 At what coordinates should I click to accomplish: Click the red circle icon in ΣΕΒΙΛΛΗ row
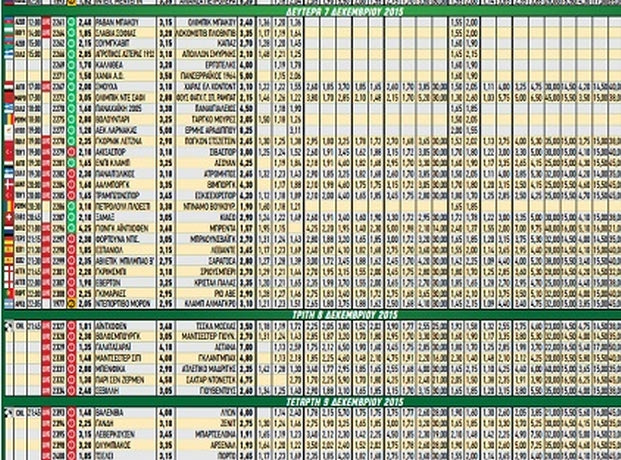tap(71, 391)
